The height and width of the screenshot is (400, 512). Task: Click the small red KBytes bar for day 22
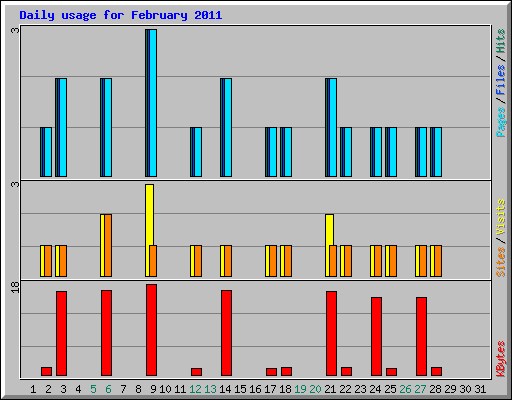346,371
